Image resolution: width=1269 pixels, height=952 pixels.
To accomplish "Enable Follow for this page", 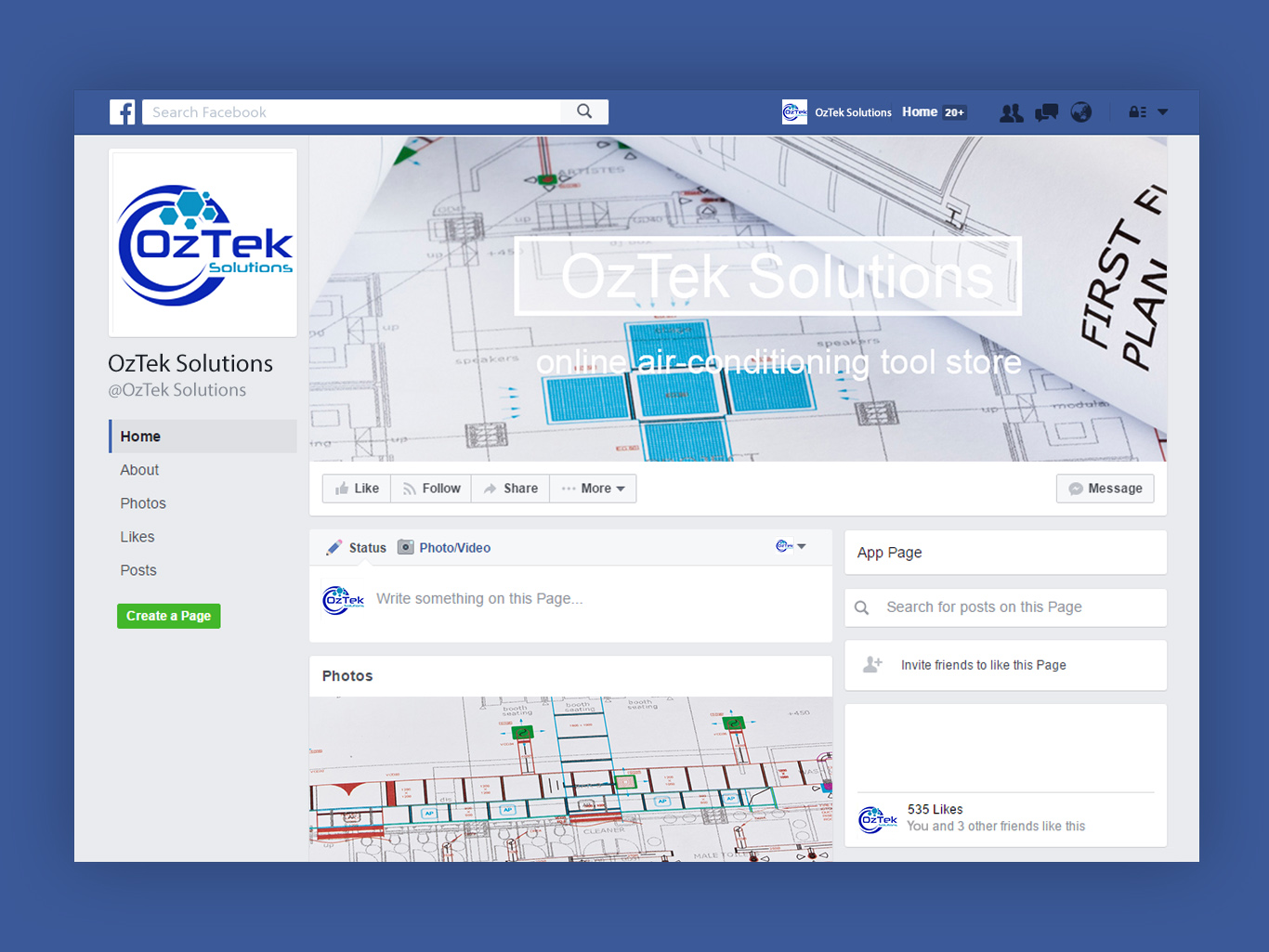I will [430, 488].
